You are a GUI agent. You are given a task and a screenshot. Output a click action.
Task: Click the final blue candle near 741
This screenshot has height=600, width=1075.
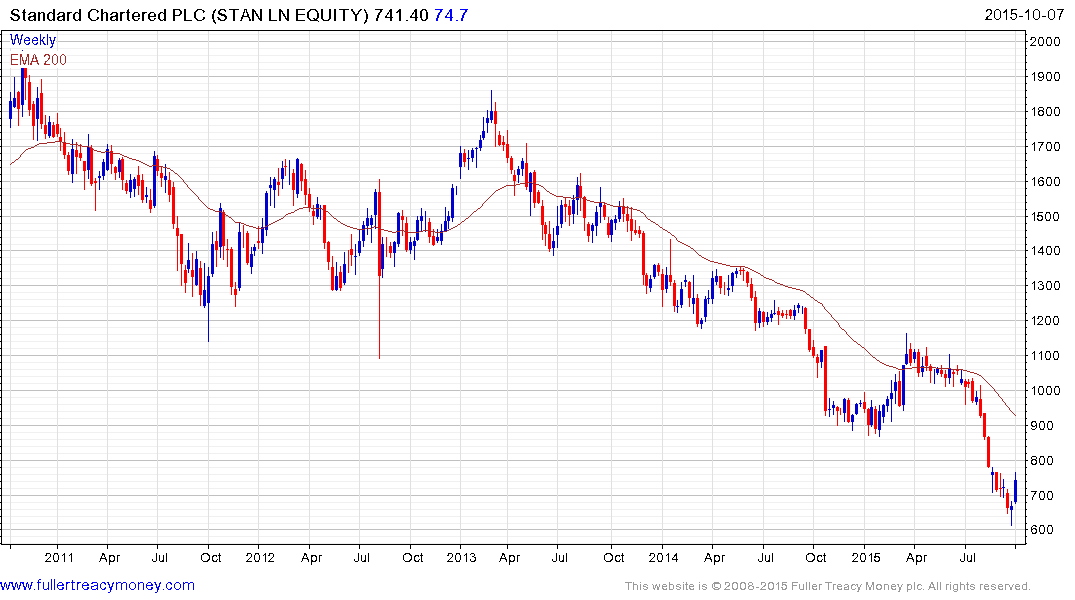click(1015, 488)
